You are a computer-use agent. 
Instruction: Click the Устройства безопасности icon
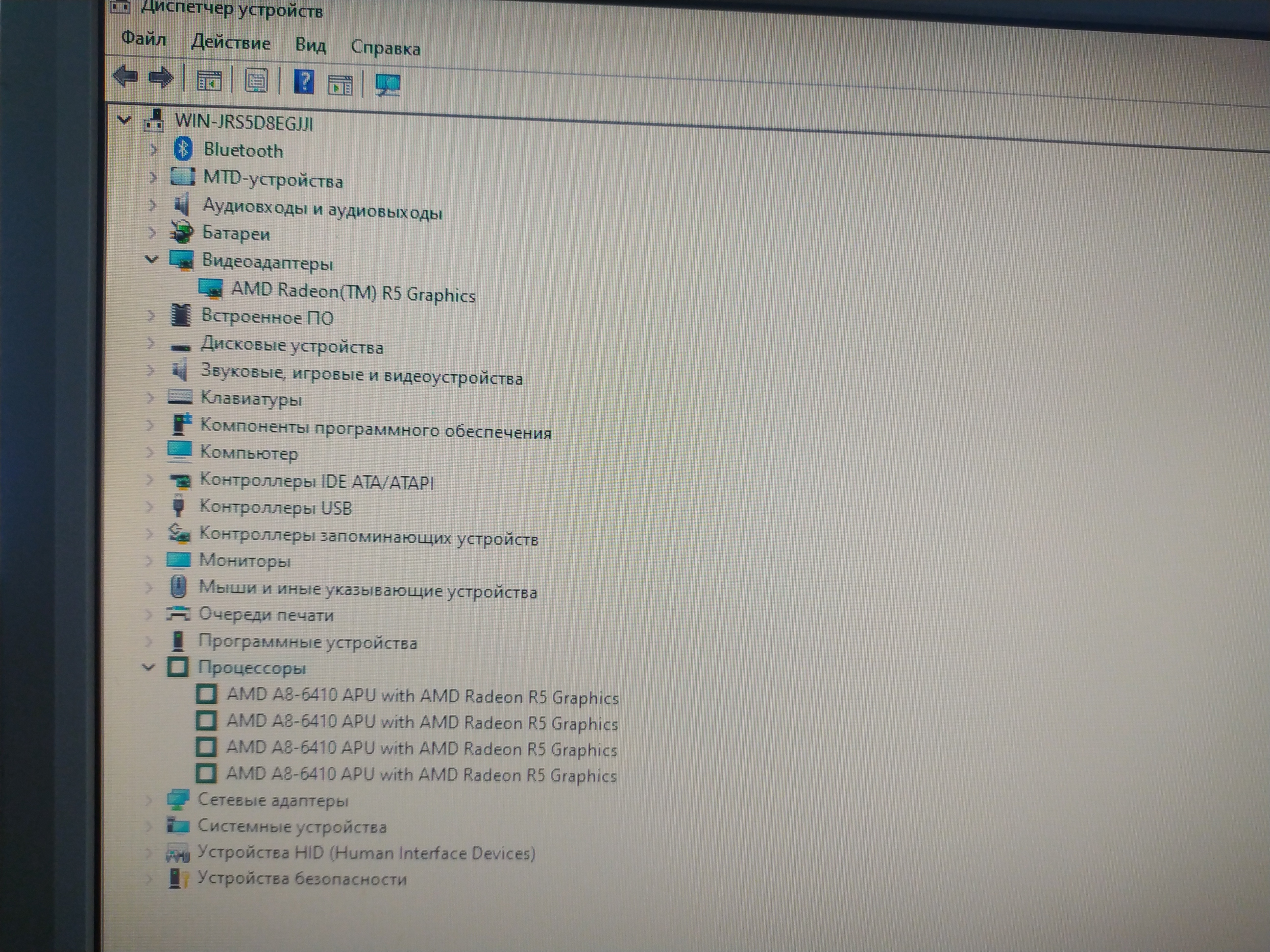(178, 878)
